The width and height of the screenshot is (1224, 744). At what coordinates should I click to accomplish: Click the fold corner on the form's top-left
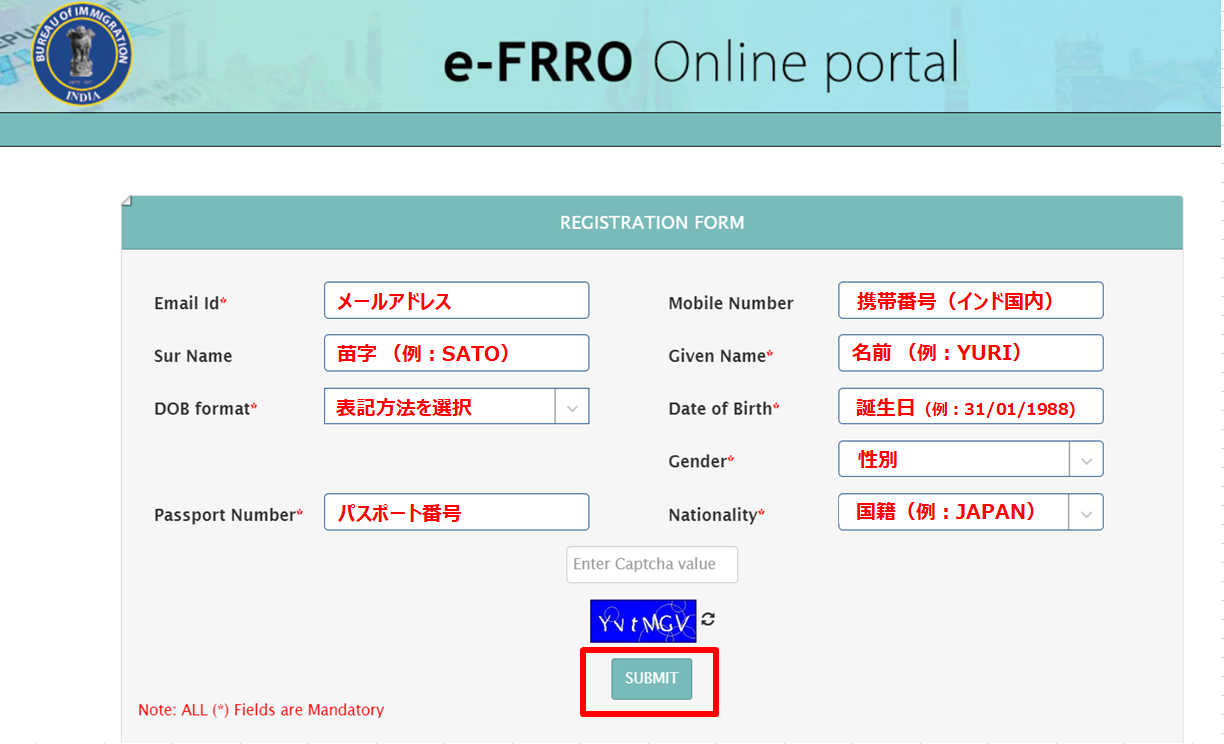point(127,200)
